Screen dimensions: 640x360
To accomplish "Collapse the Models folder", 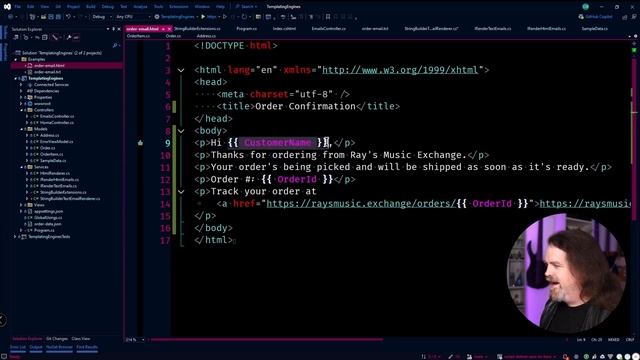I will [21, 129].
